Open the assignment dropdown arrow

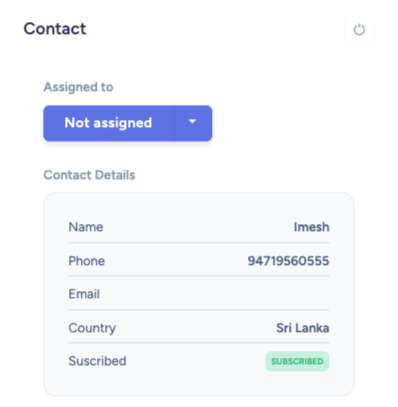(x=193, y=123)
